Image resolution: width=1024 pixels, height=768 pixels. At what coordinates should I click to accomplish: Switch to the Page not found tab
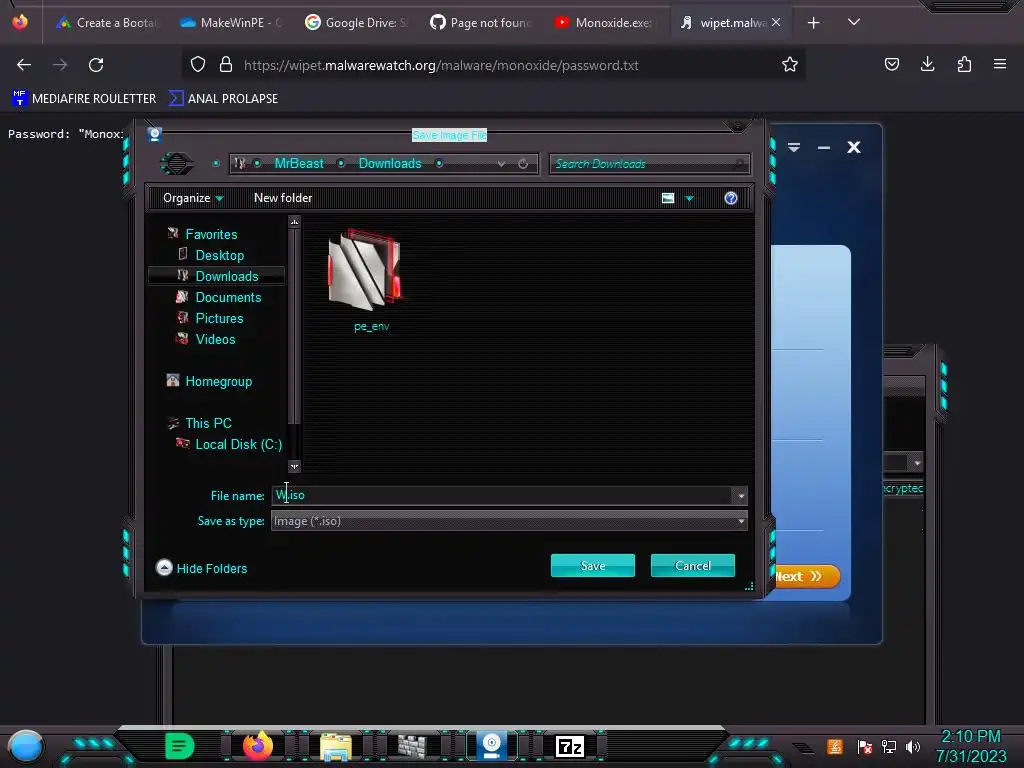[x=481, y=23]
